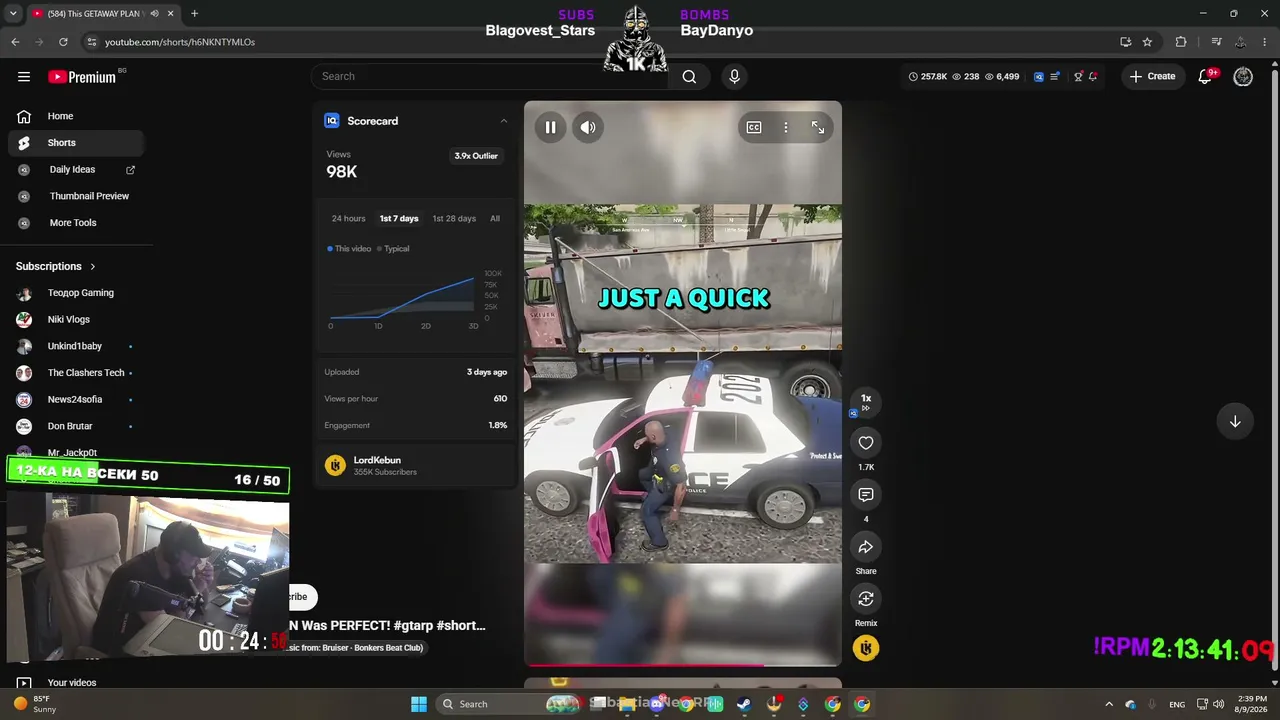Open a new browser tab
The width and height of the screenshot is (1280, 720).
(194, 13)
